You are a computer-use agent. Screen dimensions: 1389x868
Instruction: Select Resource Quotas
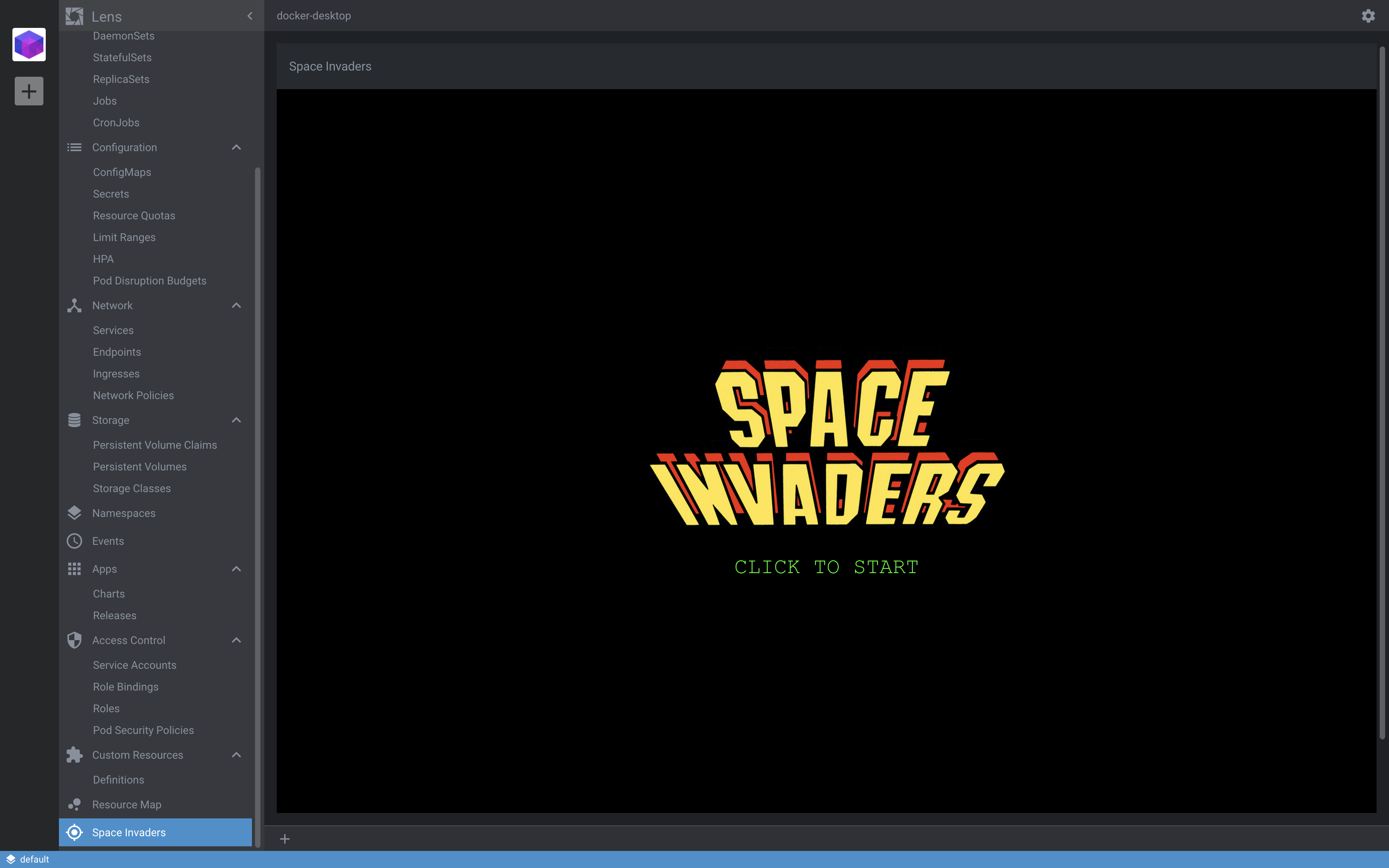click(x=134, y=216)
